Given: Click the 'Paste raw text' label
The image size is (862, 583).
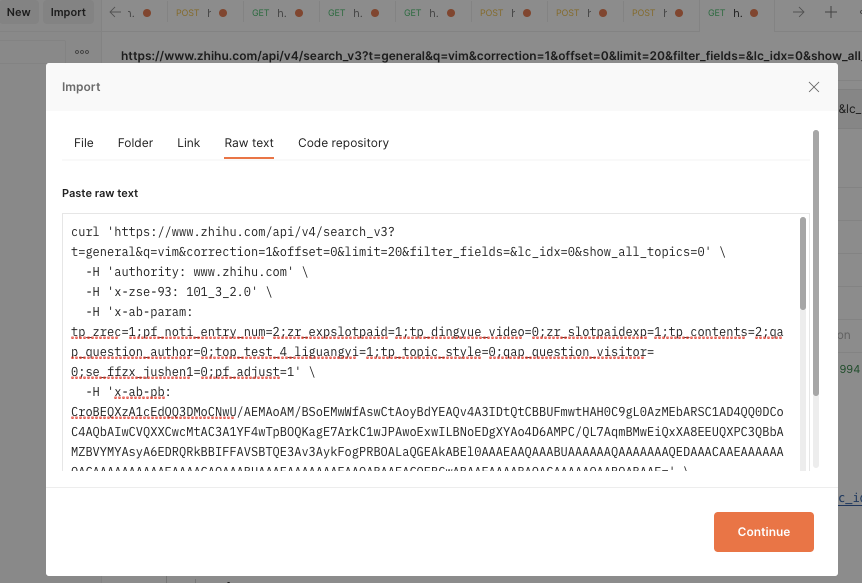Looking at the screenshot, I should point(100,193).
